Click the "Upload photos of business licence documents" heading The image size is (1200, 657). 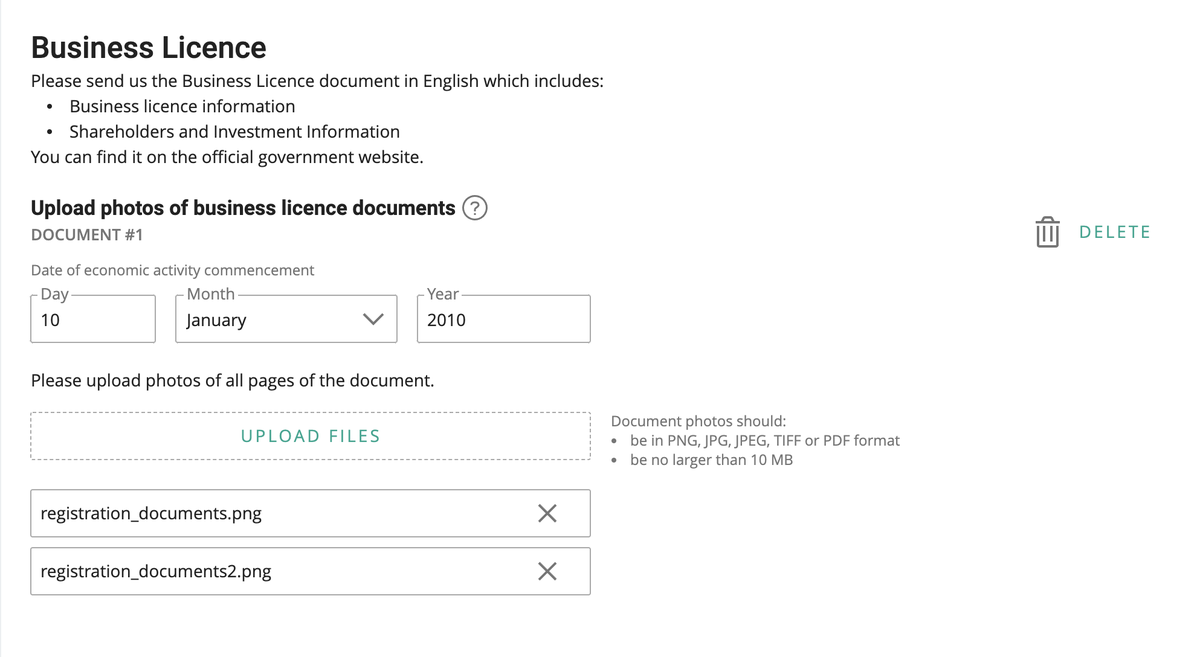coord(243,208)
